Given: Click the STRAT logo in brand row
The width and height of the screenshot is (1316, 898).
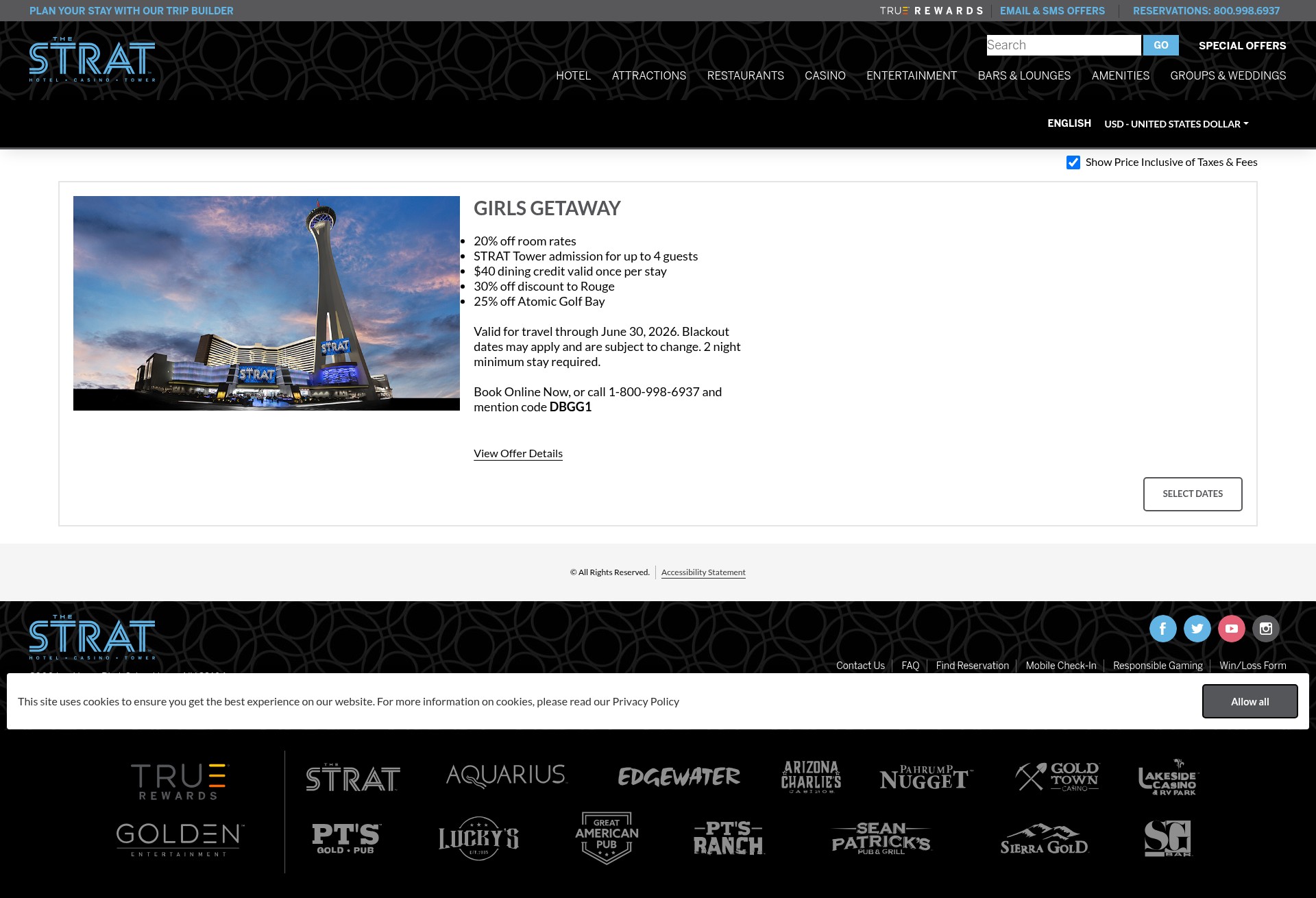Looking at the screenshot, I should 353,777.
